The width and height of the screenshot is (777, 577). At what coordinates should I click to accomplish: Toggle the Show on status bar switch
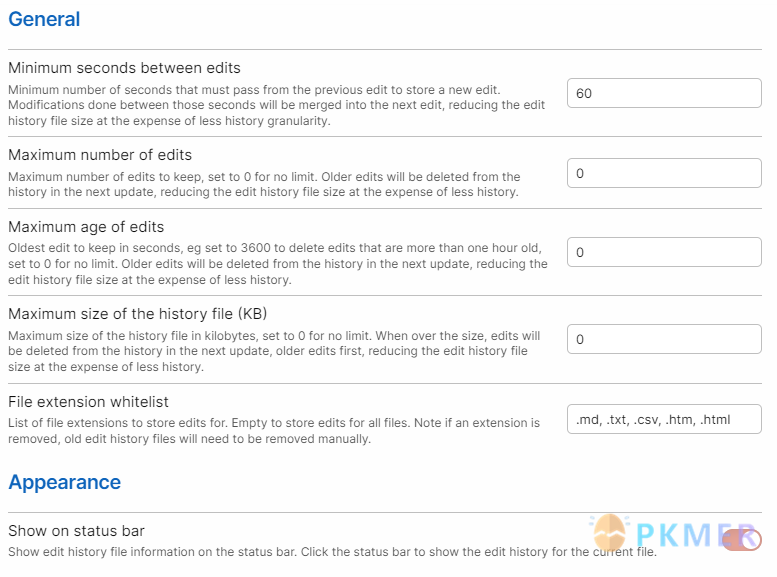click(741, 539)
